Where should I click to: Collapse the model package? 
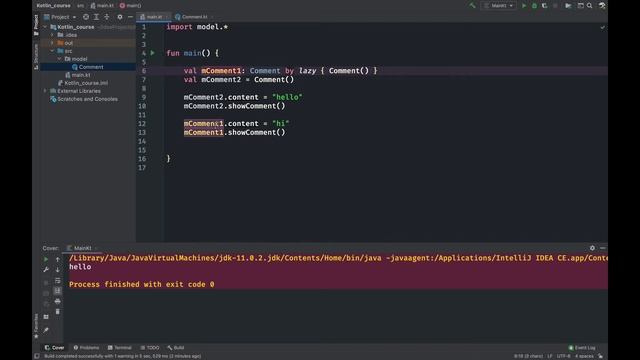60,59
